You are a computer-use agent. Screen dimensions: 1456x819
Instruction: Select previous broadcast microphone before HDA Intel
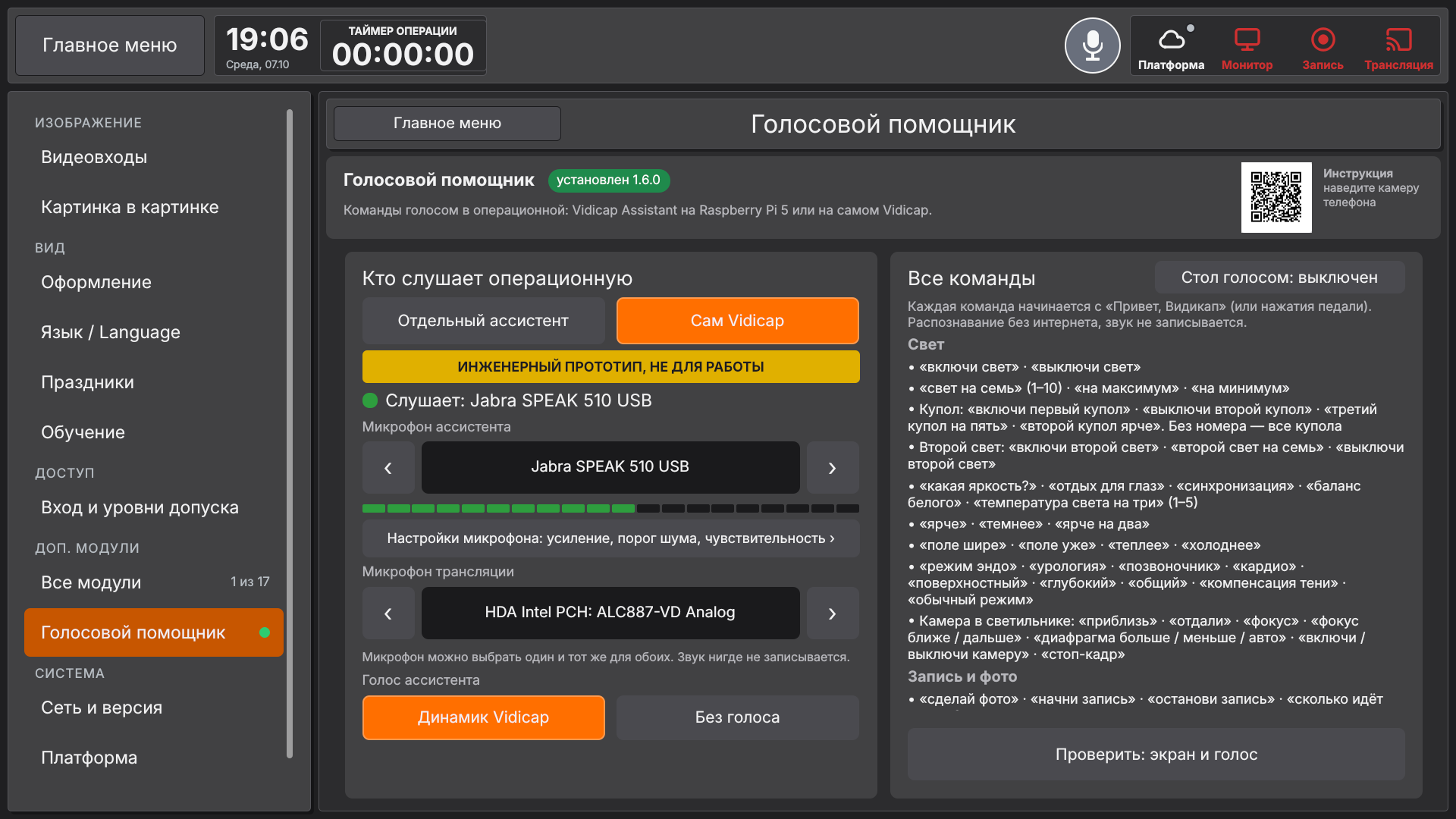388,613
